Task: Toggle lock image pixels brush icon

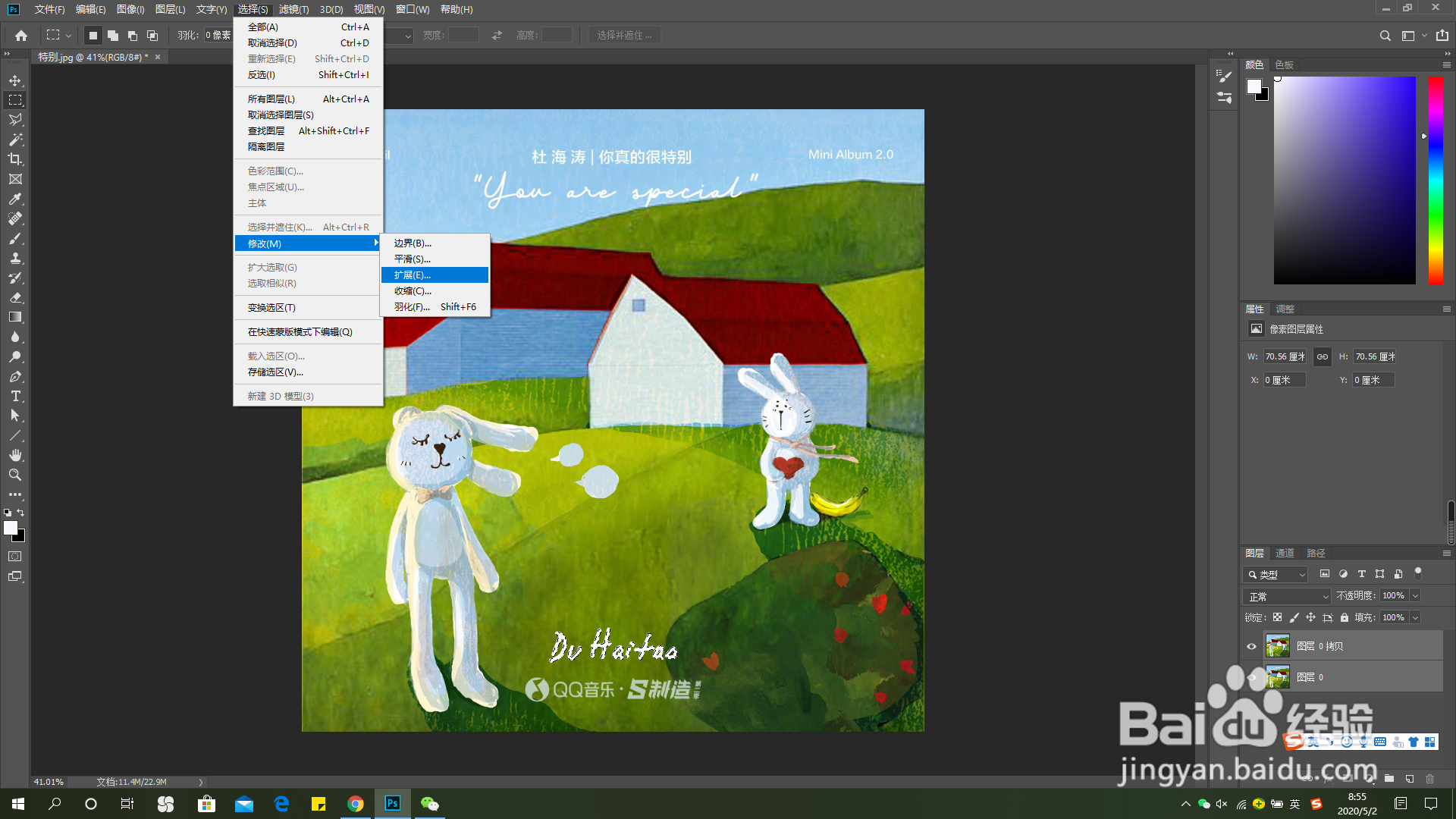Action: pyautogui.click(x=1294, y=617)
